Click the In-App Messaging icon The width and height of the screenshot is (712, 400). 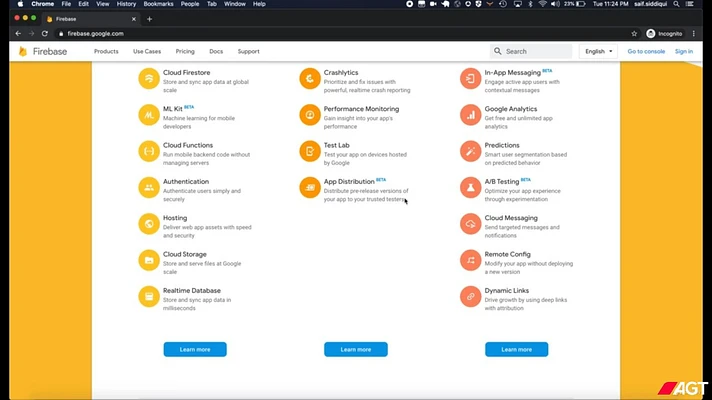[470, 79]
